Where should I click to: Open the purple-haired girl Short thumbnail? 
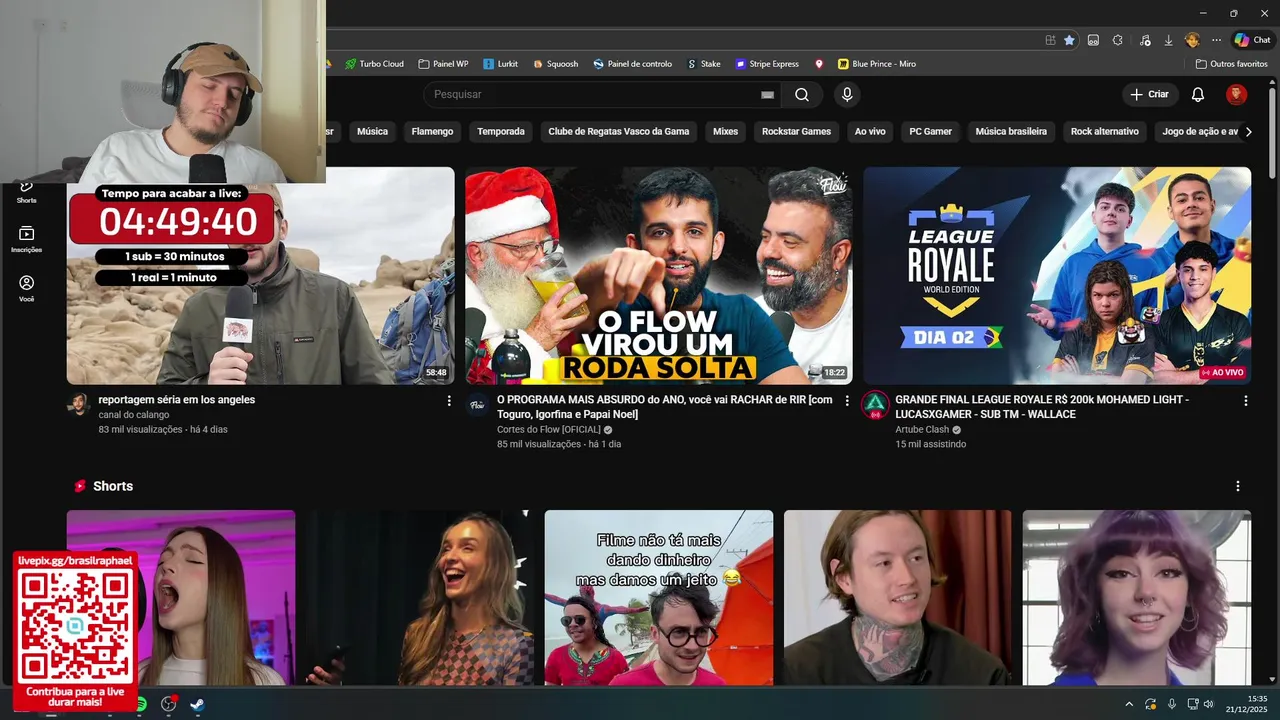click(x=1137, y=598)
